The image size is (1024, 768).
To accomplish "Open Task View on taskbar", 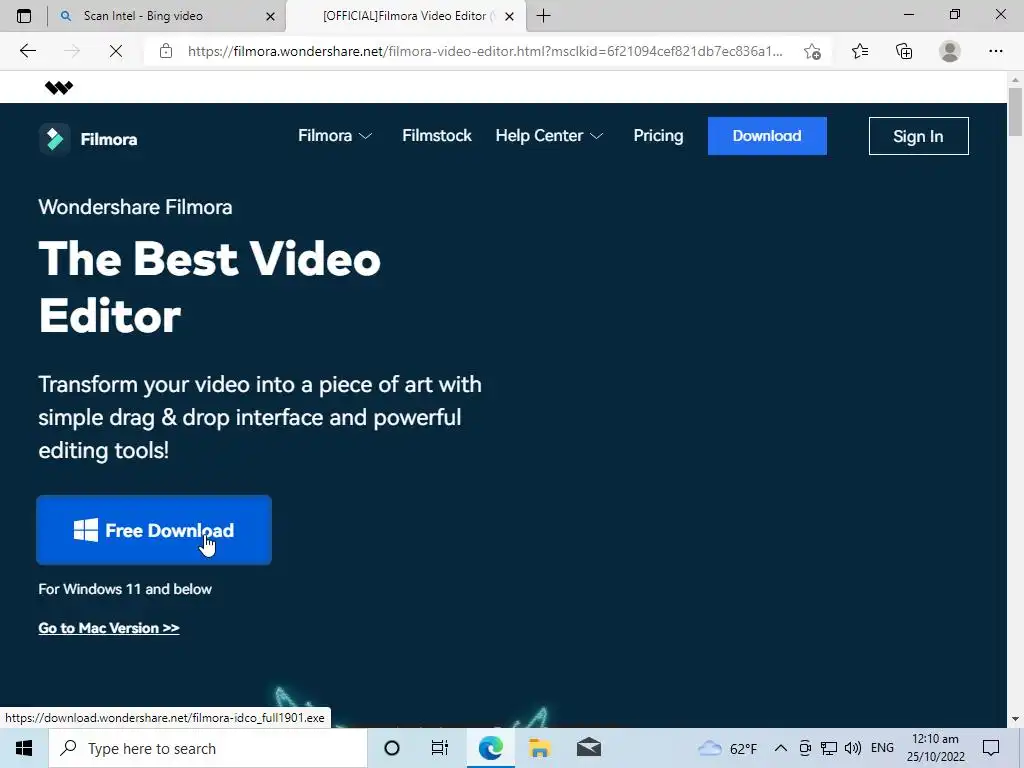I will tap(440, 748).
